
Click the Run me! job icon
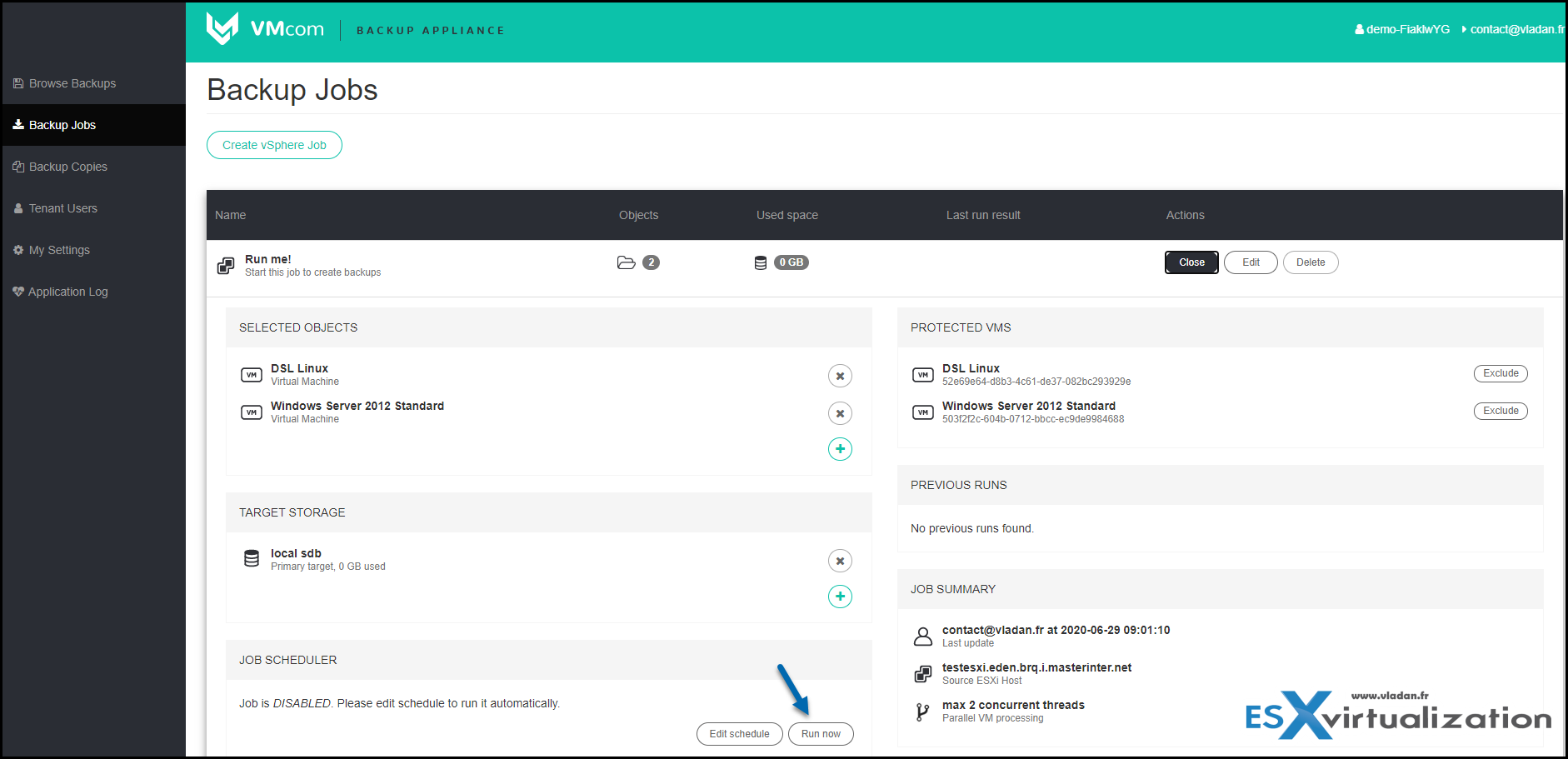[226, 266]
